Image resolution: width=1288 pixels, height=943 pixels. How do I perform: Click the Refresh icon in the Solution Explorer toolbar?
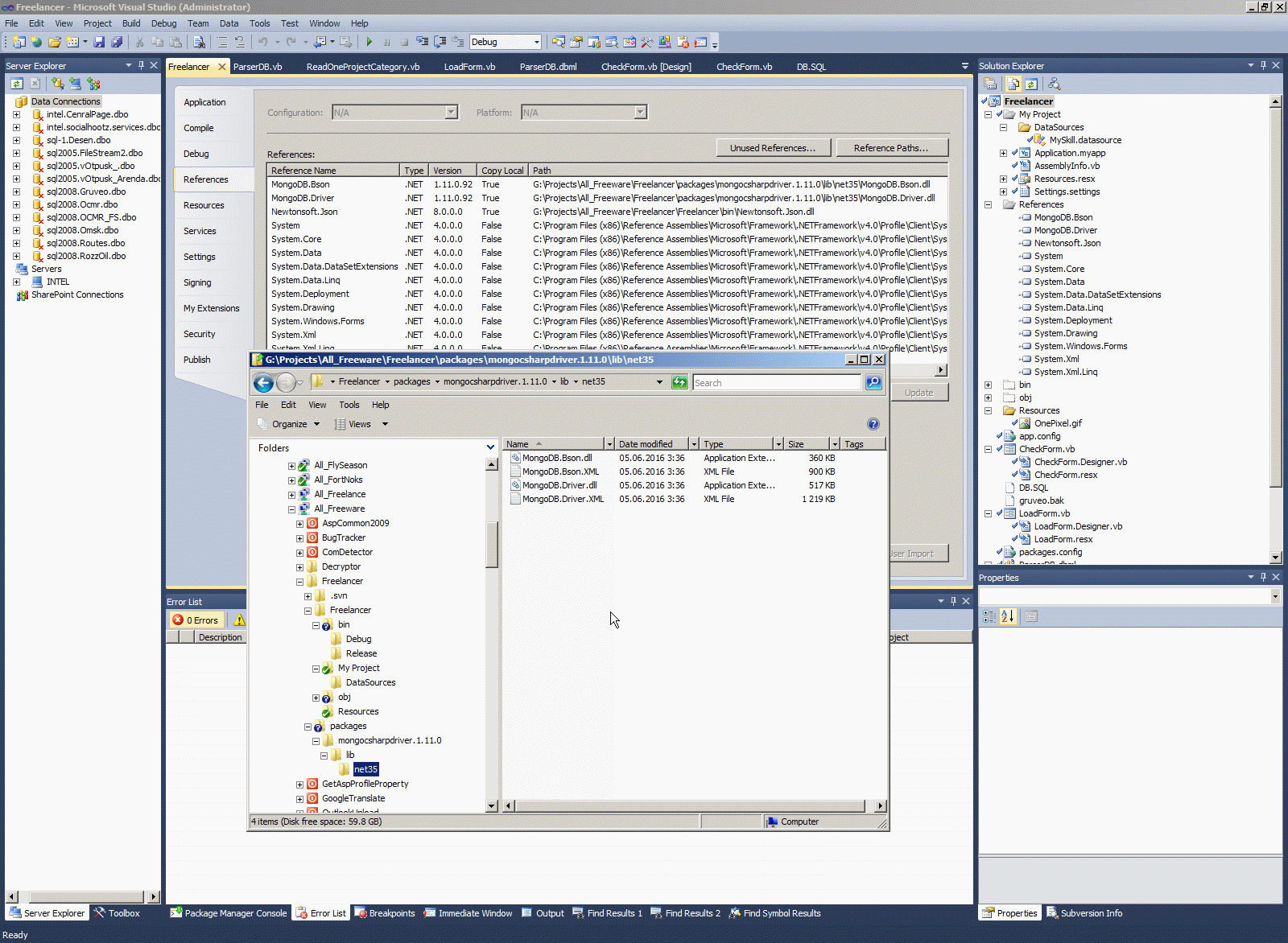tap(1031, 84)
